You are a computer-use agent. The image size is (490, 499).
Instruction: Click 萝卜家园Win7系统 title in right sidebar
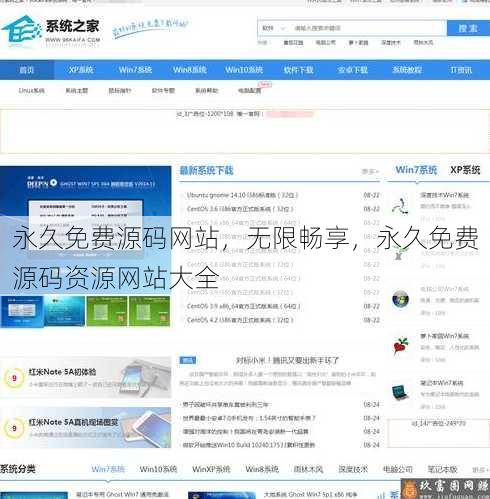click(444, 336)
